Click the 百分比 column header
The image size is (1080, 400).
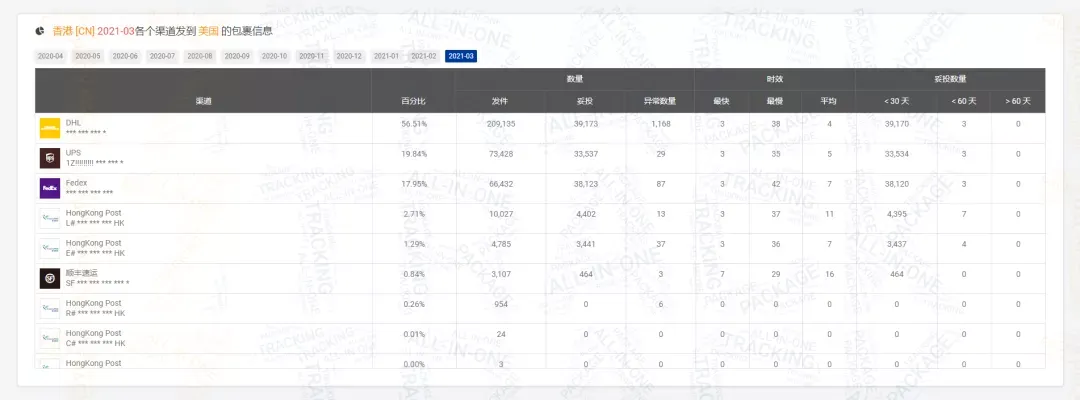click(x=413, y=101)
